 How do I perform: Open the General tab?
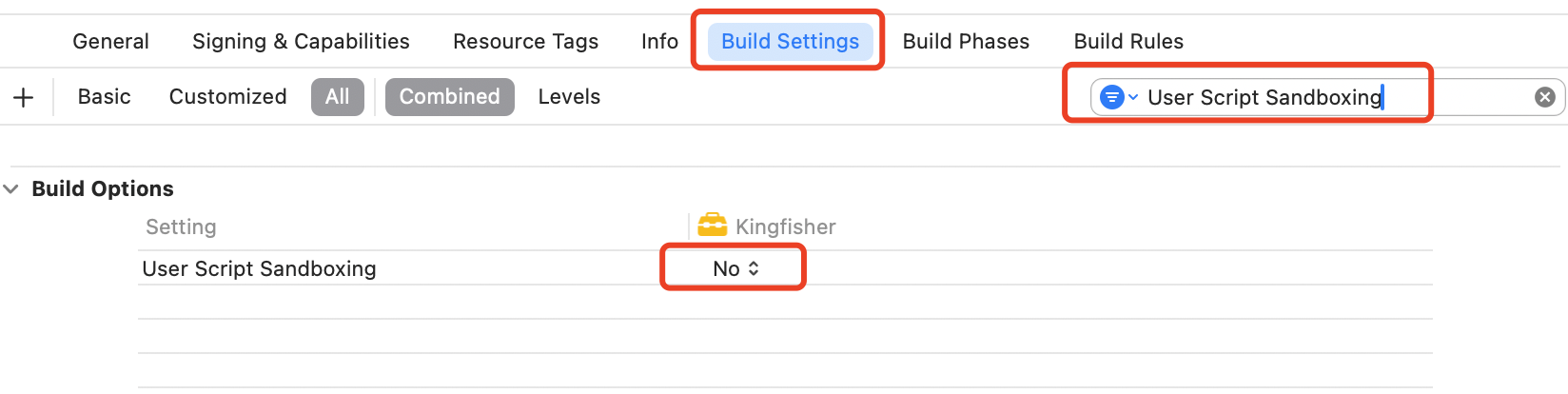click(110, 42)
